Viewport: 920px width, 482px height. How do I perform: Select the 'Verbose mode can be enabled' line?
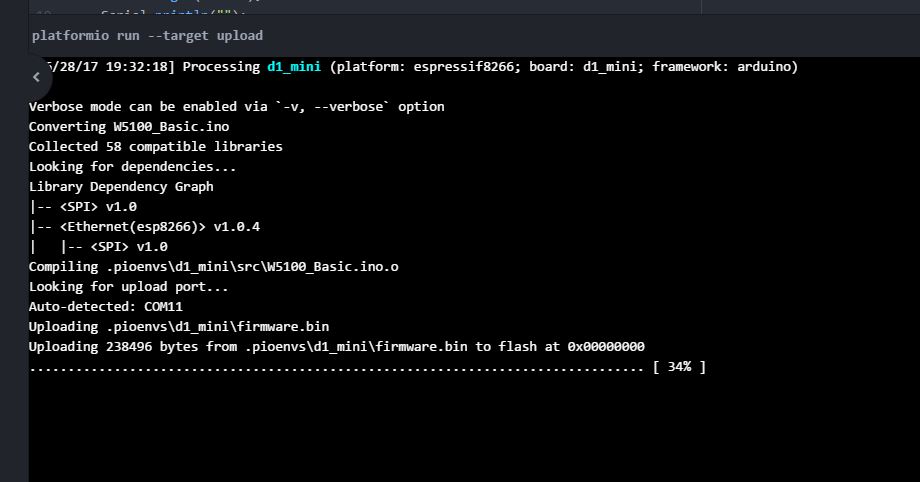click(x=236, y=107)
